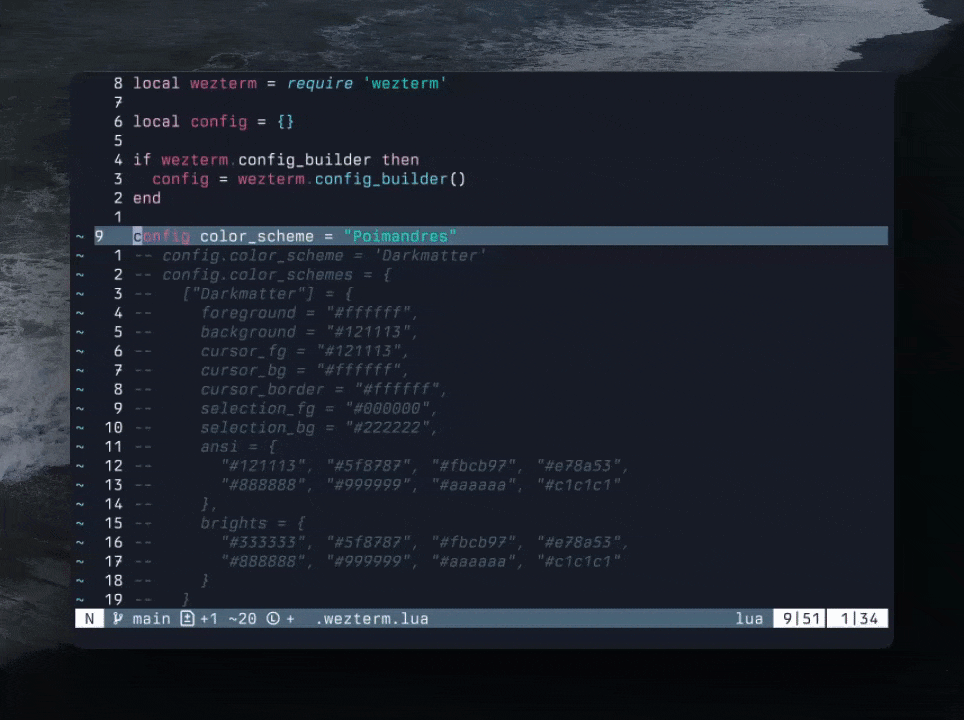Image resolution: width=964 pixels, height=720 pixels.
Task: Click the commented '["Darkmatter"] = {' line
Action: pos(267,294)
